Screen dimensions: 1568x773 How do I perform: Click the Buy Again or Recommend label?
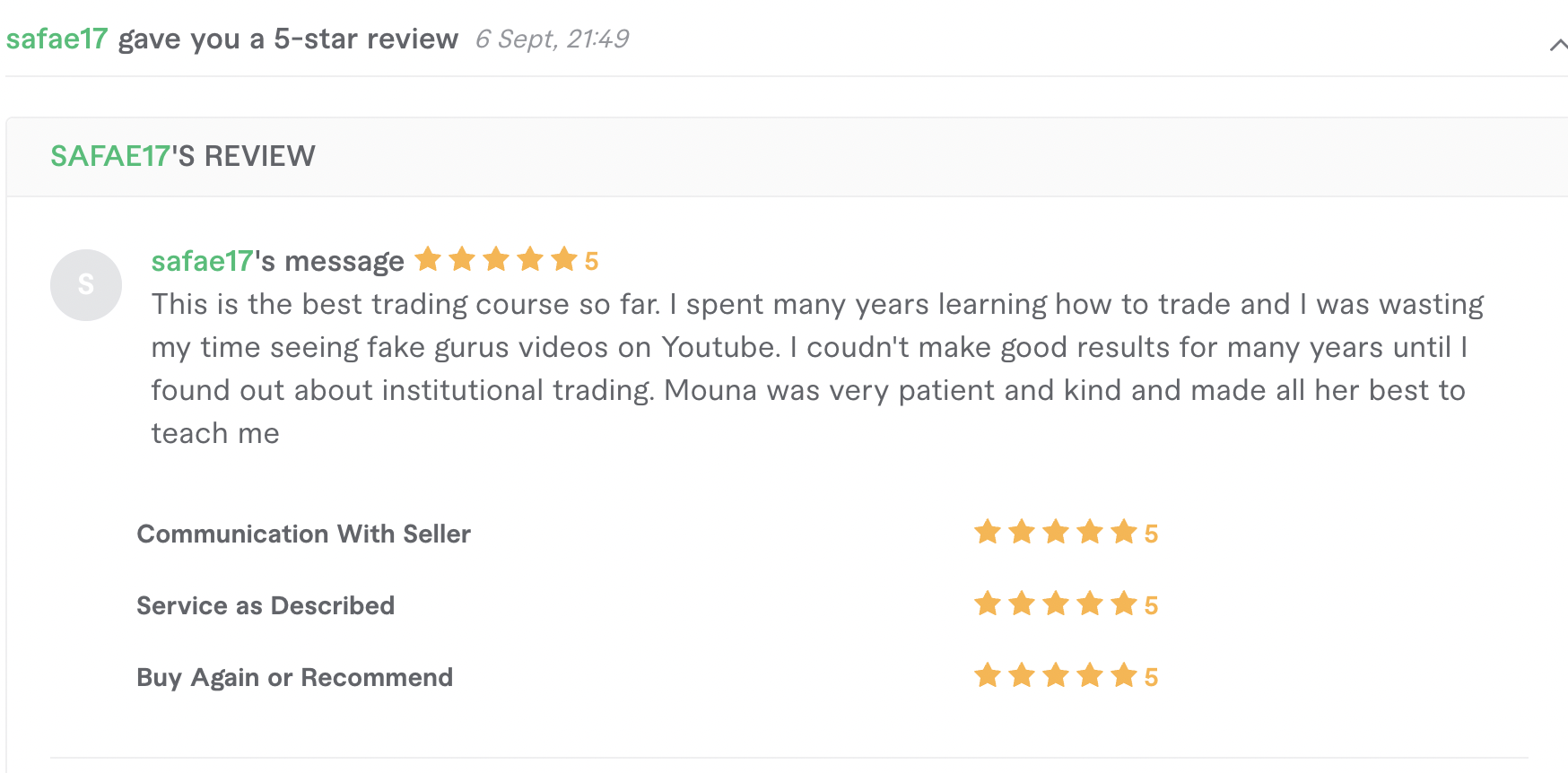(294, 677)
